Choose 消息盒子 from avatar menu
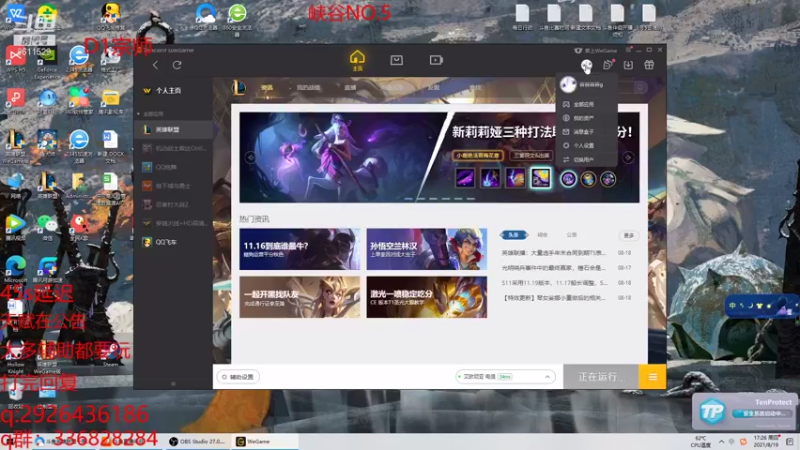 point(586,132)
